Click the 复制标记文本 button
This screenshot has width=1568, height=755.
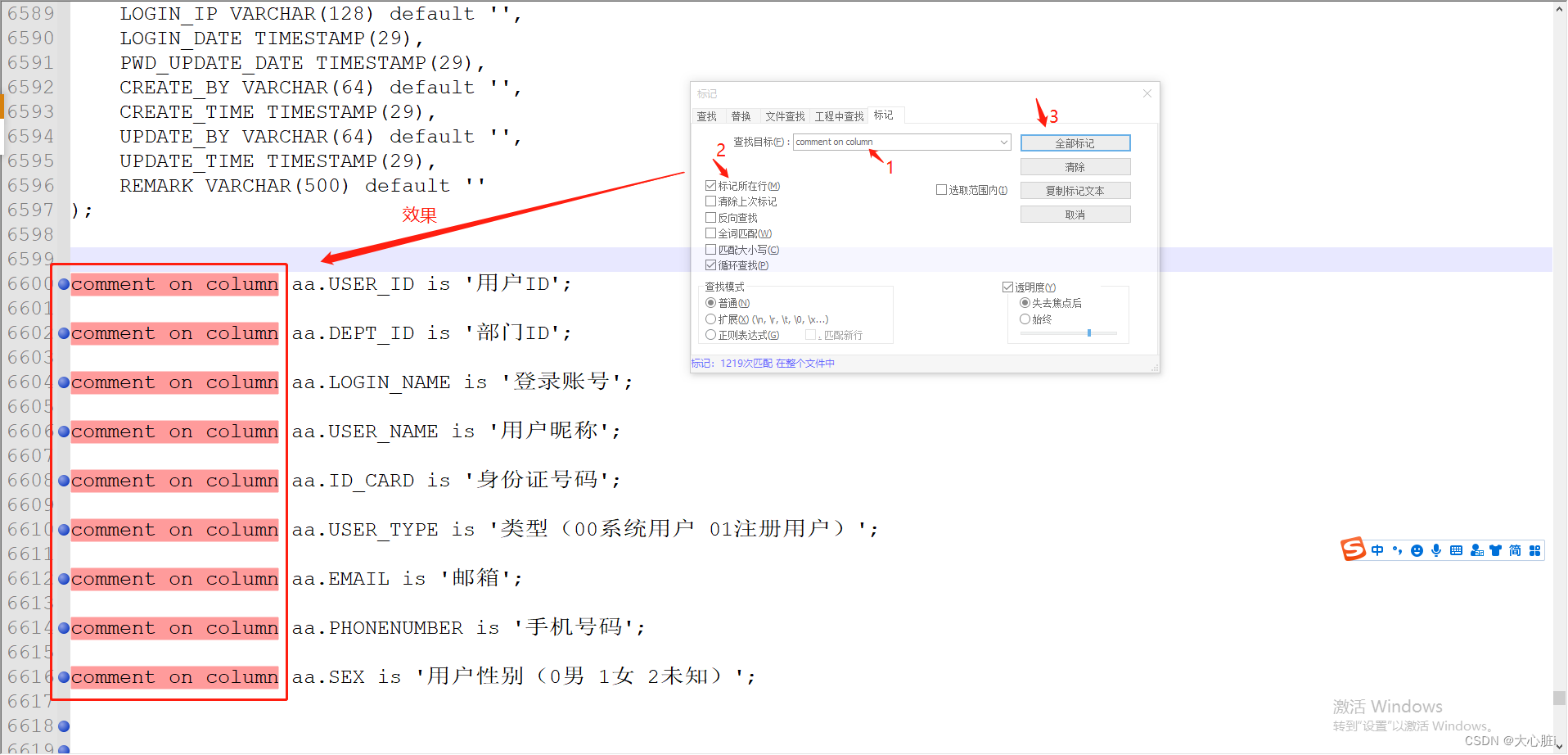pyautogui.click(x=1075, y=191)
